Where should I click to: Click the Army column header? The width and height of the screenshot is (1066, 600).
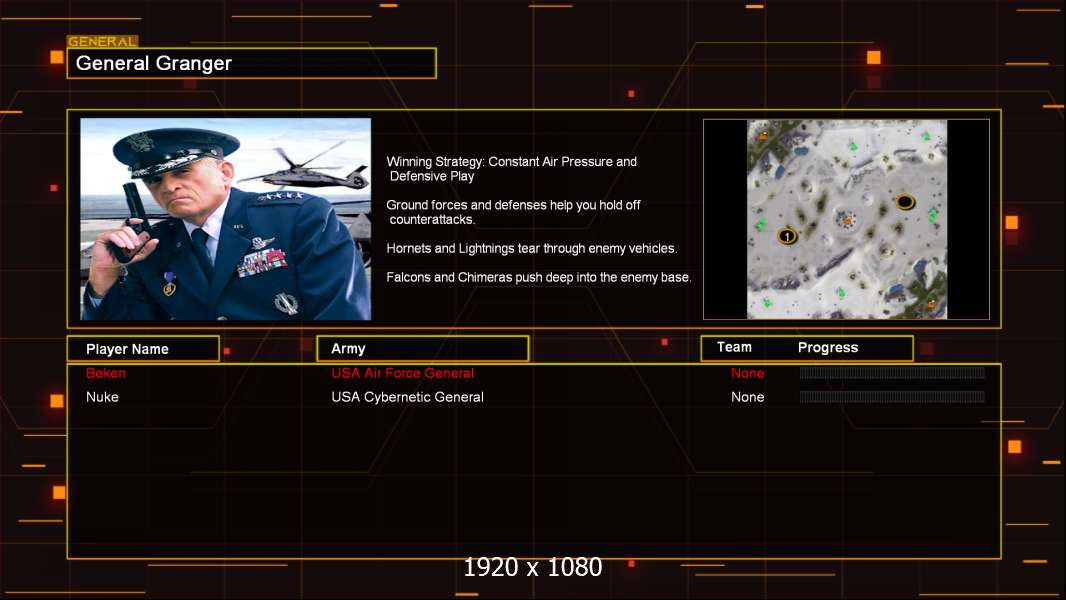coord(422,349)
